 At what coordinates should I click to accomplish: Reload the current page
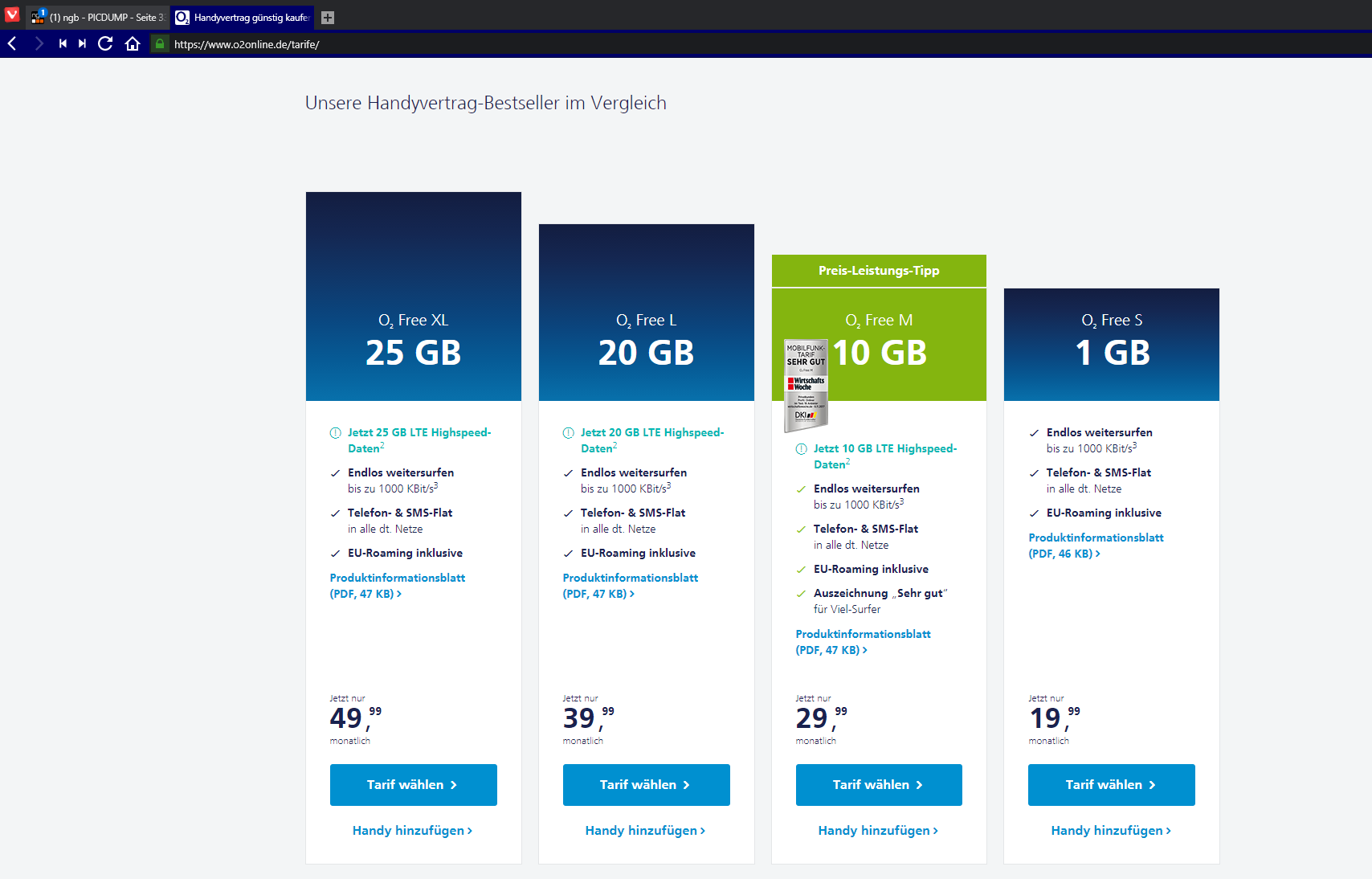pos(105,43)
